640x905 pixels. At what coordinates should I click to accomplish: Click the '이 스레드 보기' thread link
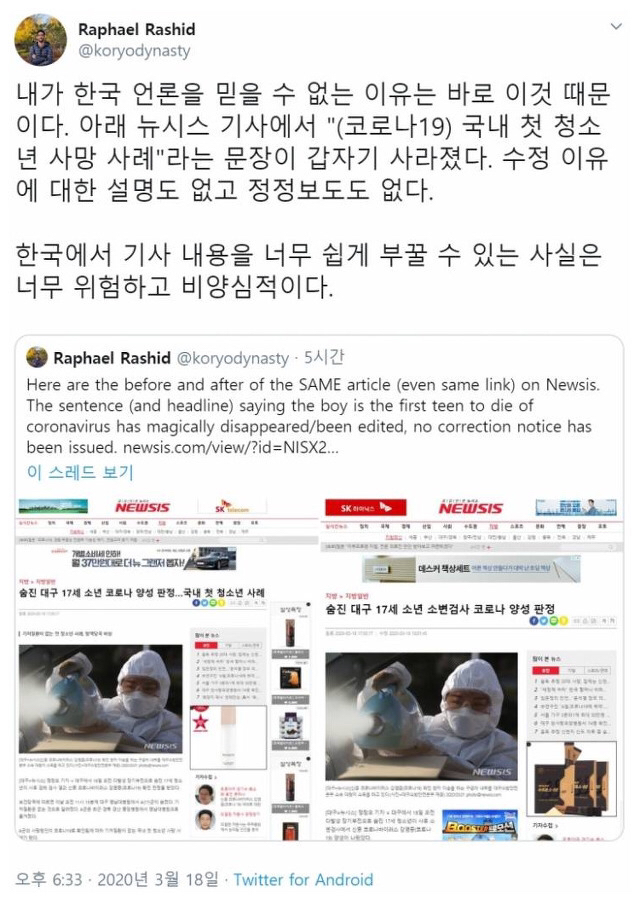pos(80,472)
